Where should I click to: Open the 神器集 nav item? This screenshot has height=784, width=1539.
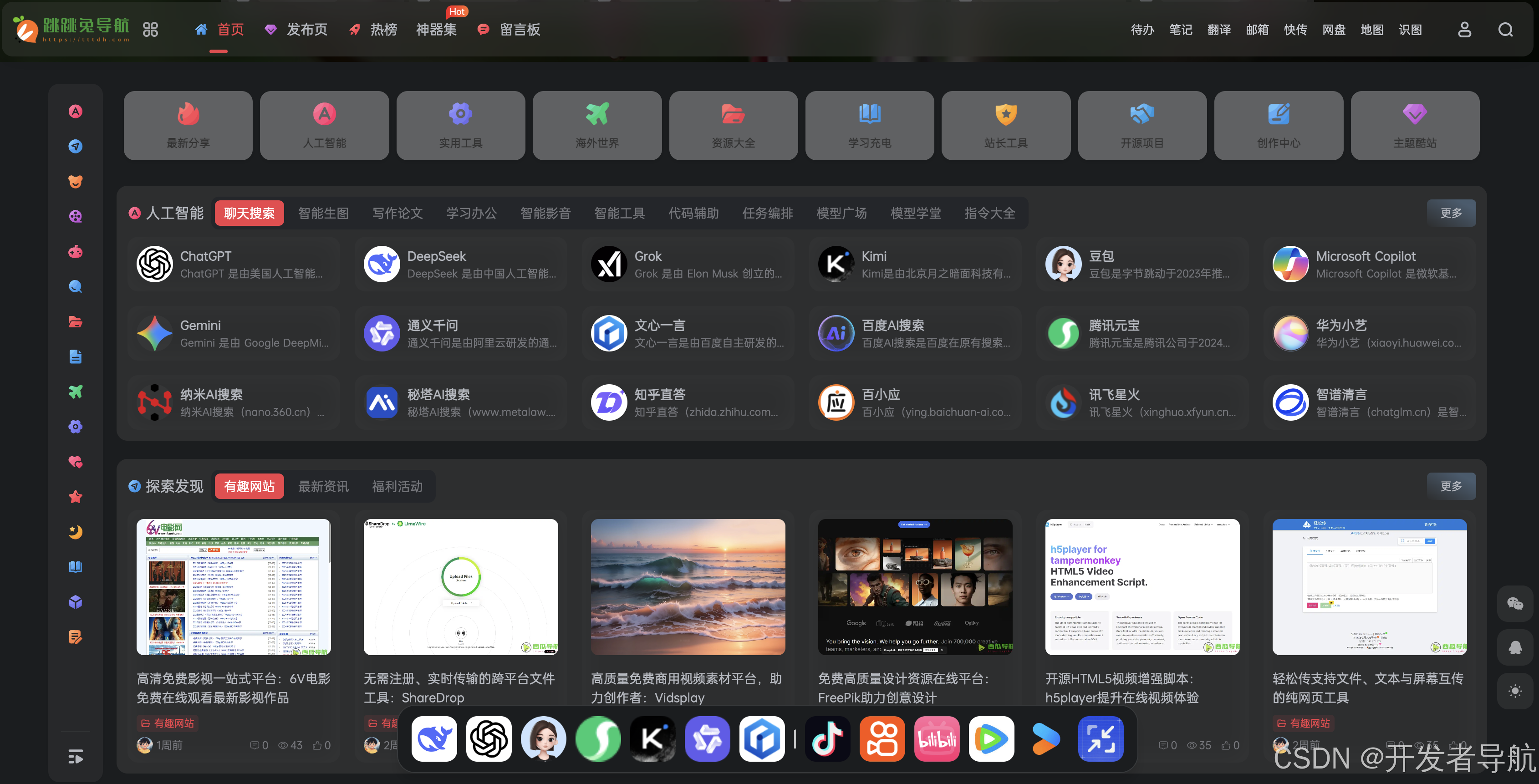pyautogui.click(x=437, y=29)
